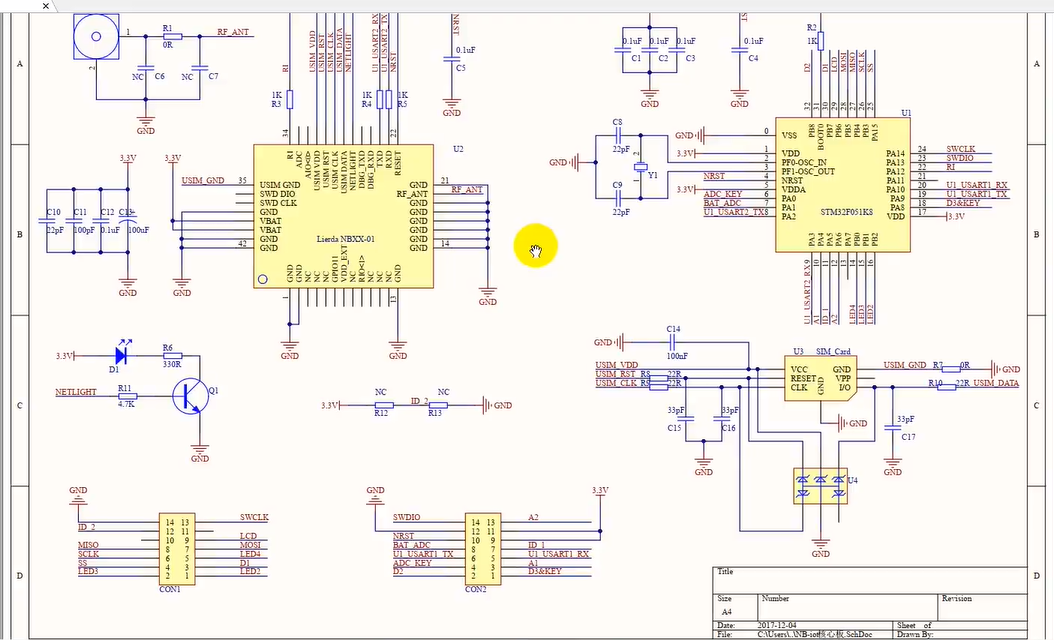1054x640 pixels.
Task: Click the MISO label on CON1
Action: tap(88, 545)
